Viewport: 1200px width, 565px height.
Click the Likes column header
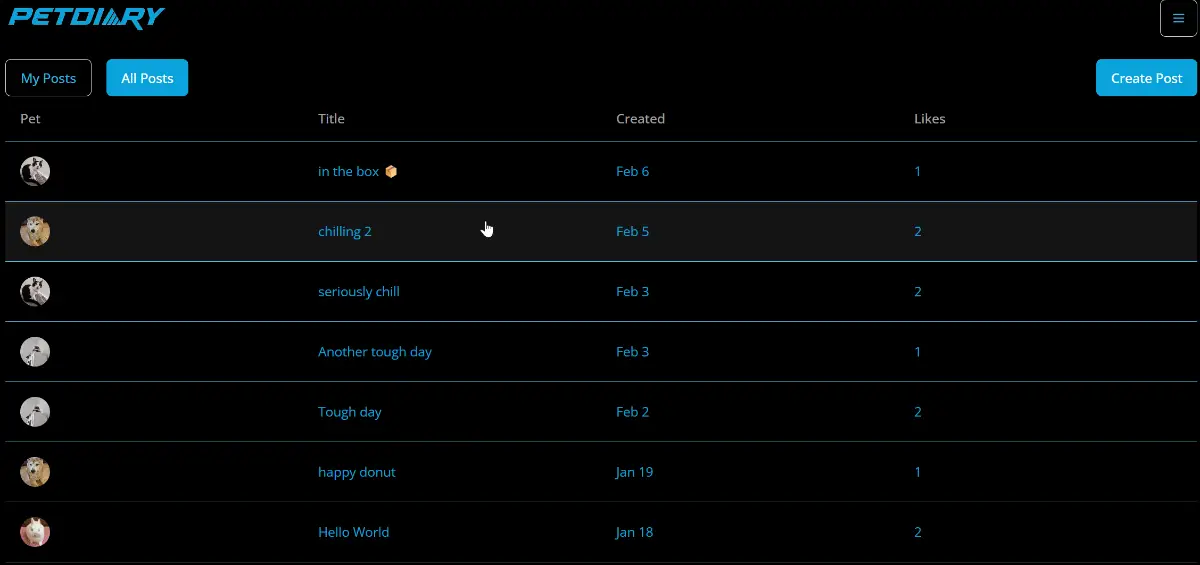click(929, 119)
